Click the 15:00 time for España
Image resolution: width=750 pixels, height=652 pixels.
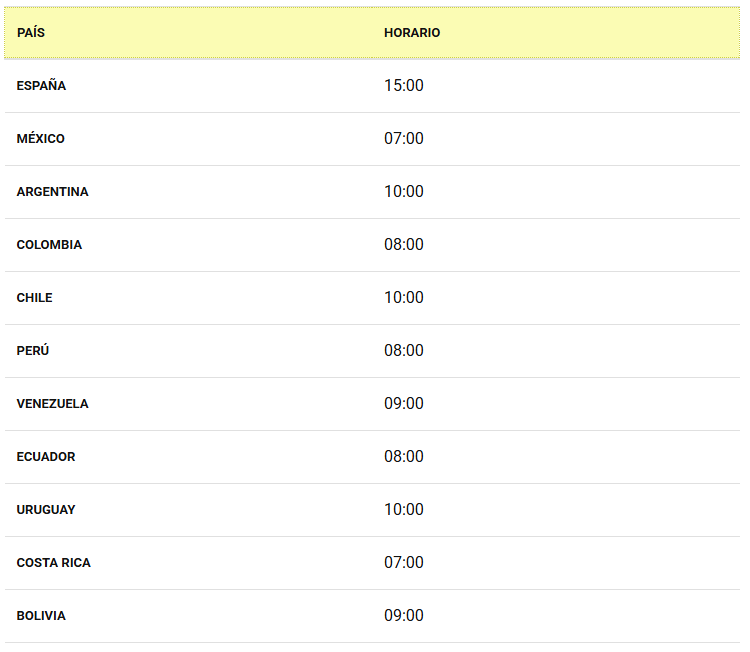(404, 86)
